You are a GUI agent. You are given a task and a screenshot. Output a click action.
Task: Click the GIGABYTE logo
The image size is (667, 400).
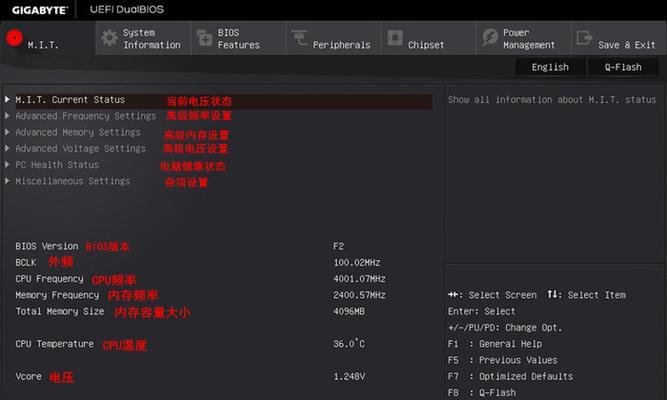[x=39, y=10]
